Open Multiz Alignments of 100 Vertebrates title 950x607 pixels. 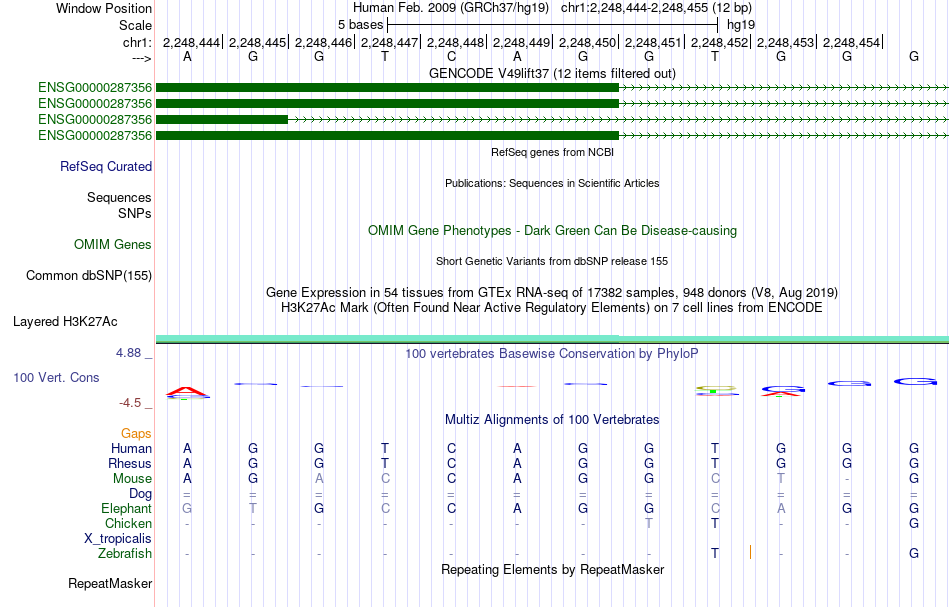click(x=552, y=419)
